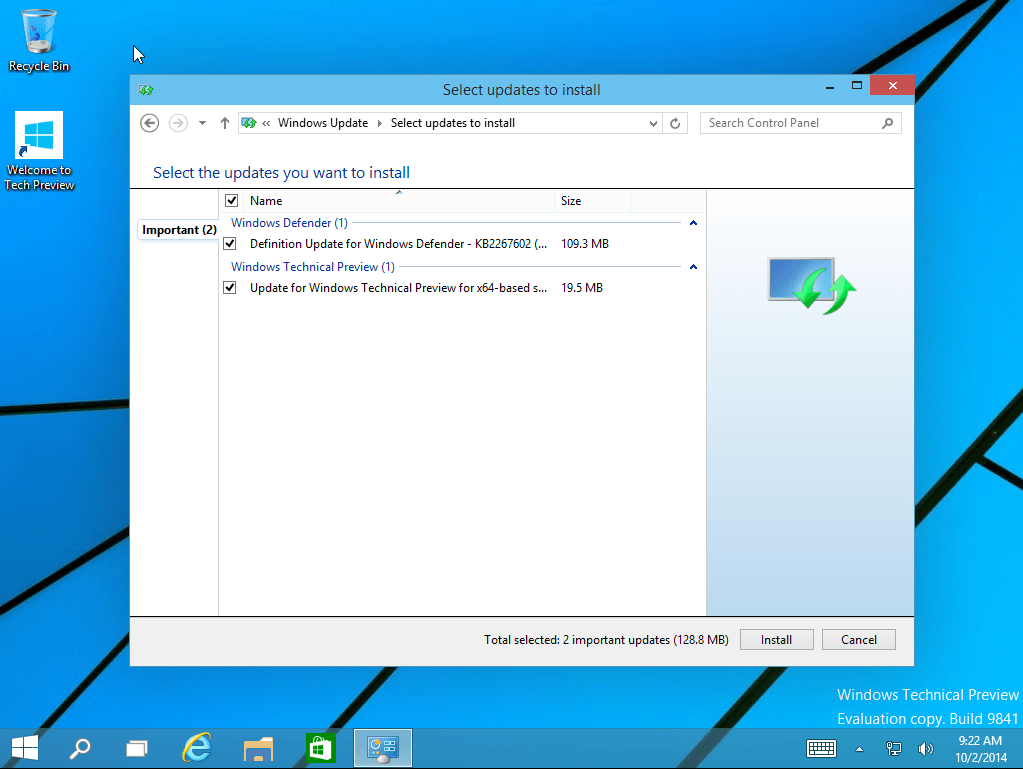Open the volume control tray icon

coord(925,749)
